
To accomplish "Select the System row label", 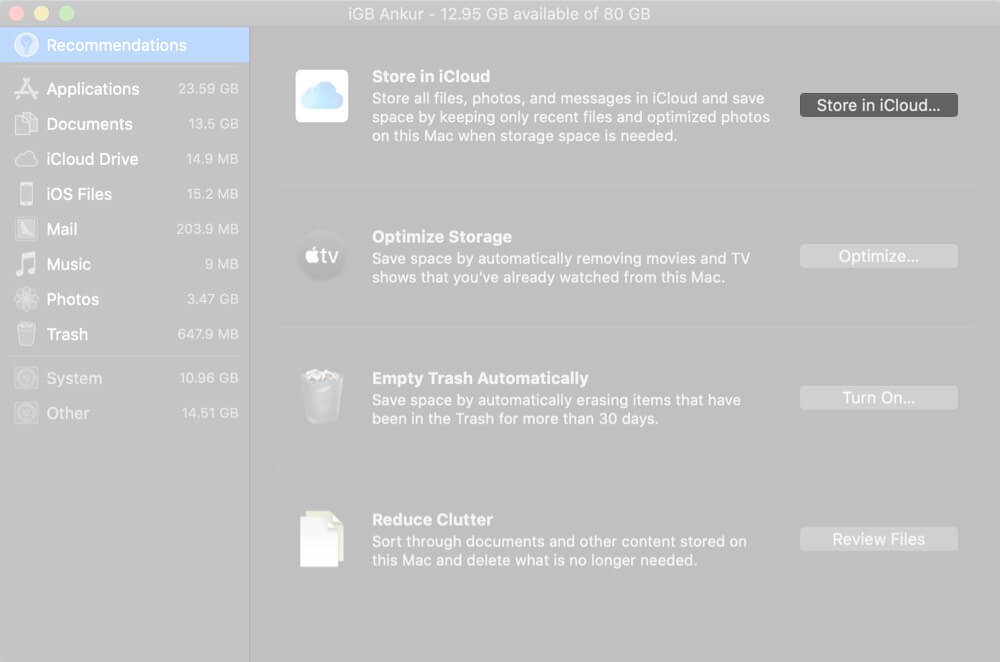I will pos(74,378).
